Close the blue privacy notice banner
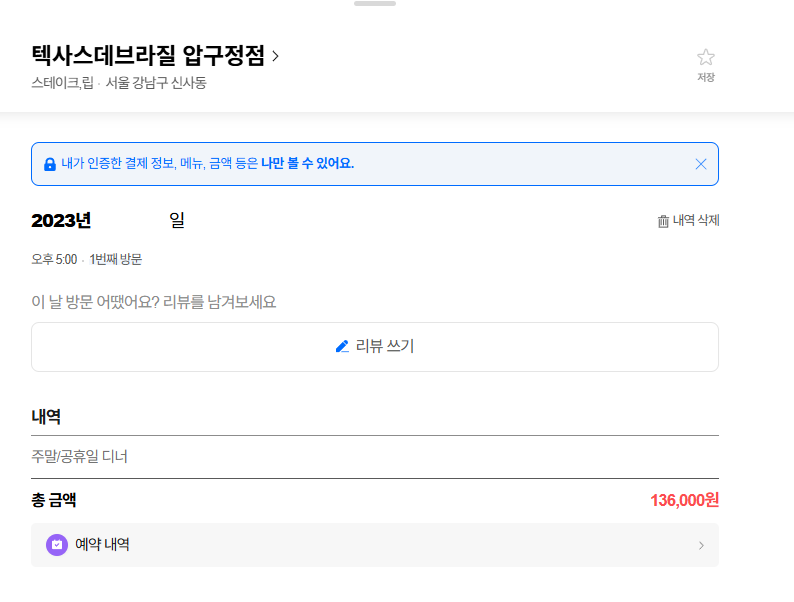The height and width of the screenshot is (602, 794). coord(701,164)
